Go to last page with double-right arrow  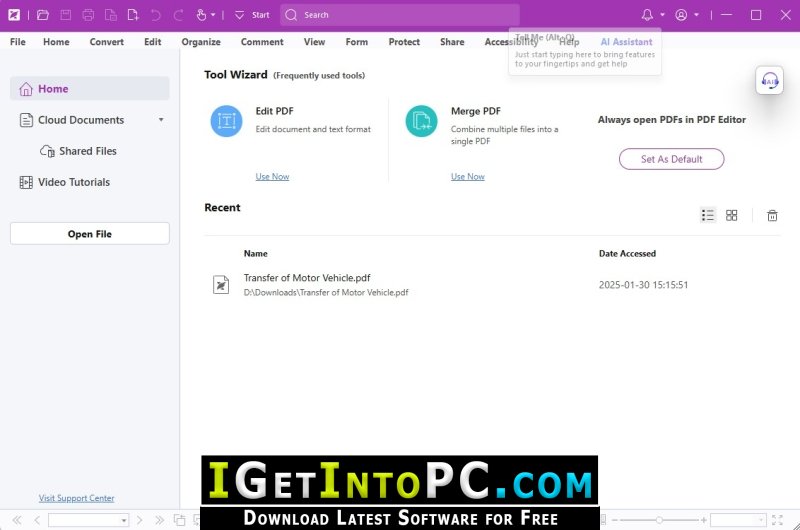160,520
